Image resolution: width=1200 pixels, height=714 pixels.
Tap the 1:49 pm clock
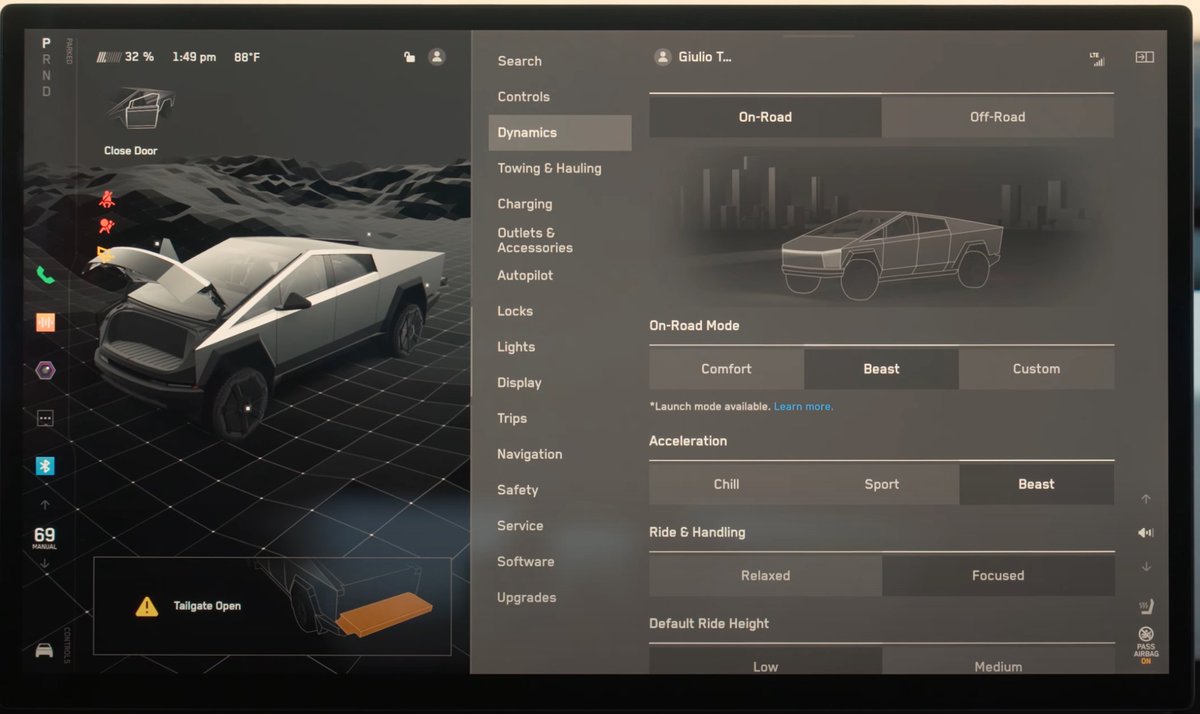click(x=194, y=57)
